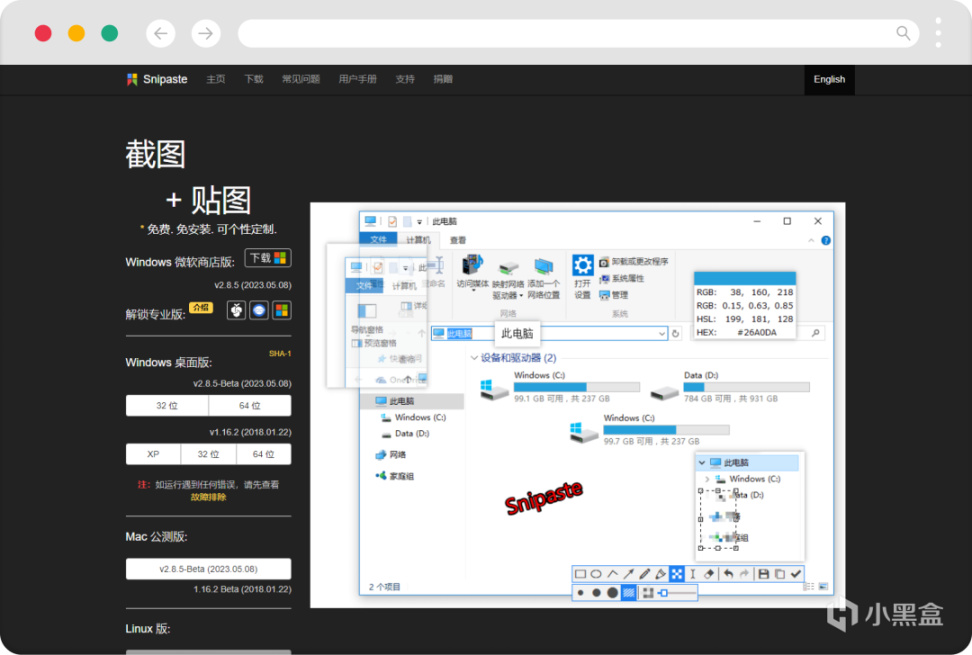Go forward with browser forward arrow
The height and width of the screenshot is (655, 972).
pyautogui.click(x=206, y=33)
